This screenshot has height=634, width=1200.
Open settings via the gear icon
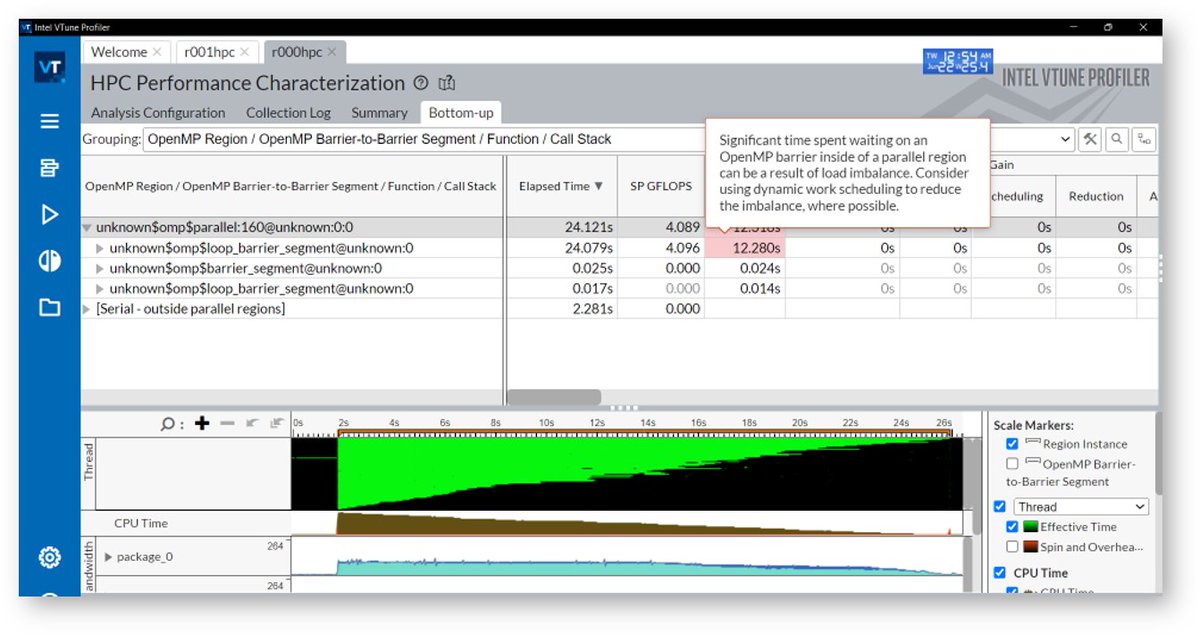click(x=49, y=557)
